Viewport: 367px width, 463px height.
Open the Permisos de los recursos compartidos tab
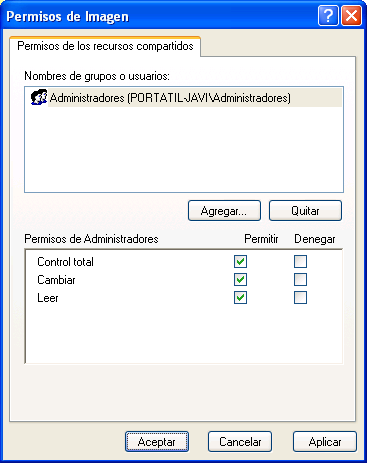(105, 46)
